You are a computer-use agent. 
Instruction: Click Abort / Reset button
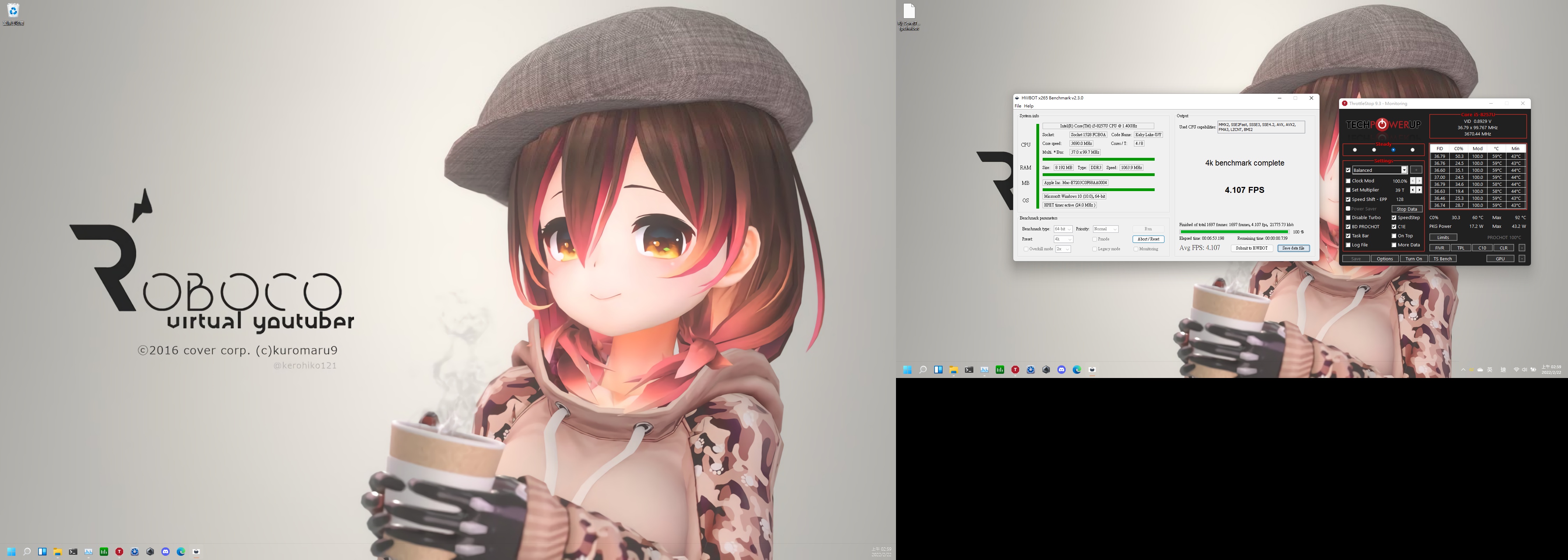1148,239
